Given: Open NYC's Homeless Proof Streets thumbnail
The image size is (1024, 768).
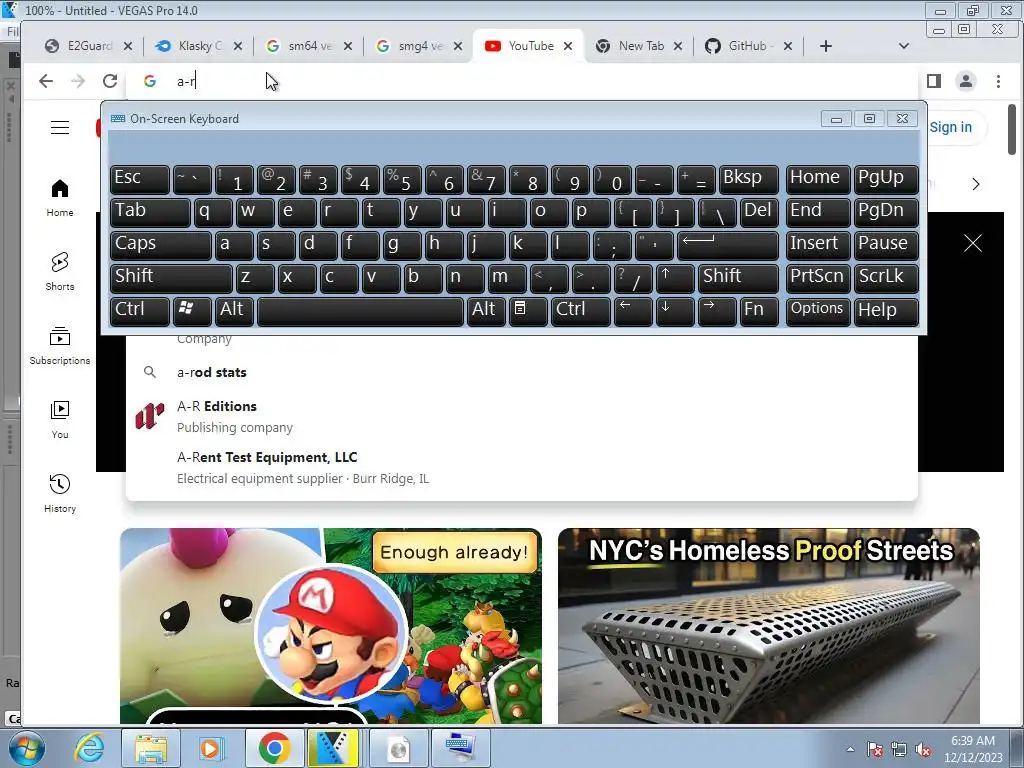Looking at the screenshot, I should coord(769,626).
